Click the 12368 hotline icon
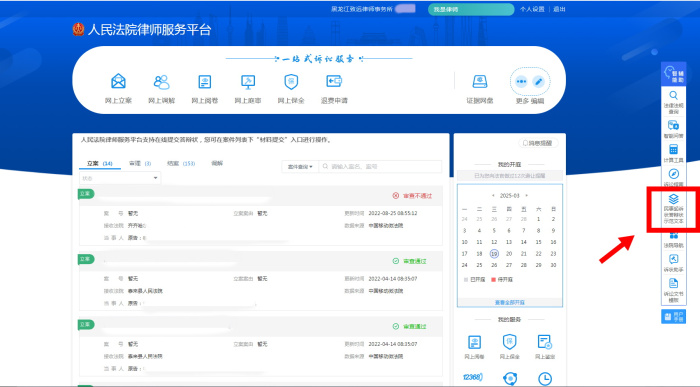The height and width of the screenshot is (387, 700). 473,377
